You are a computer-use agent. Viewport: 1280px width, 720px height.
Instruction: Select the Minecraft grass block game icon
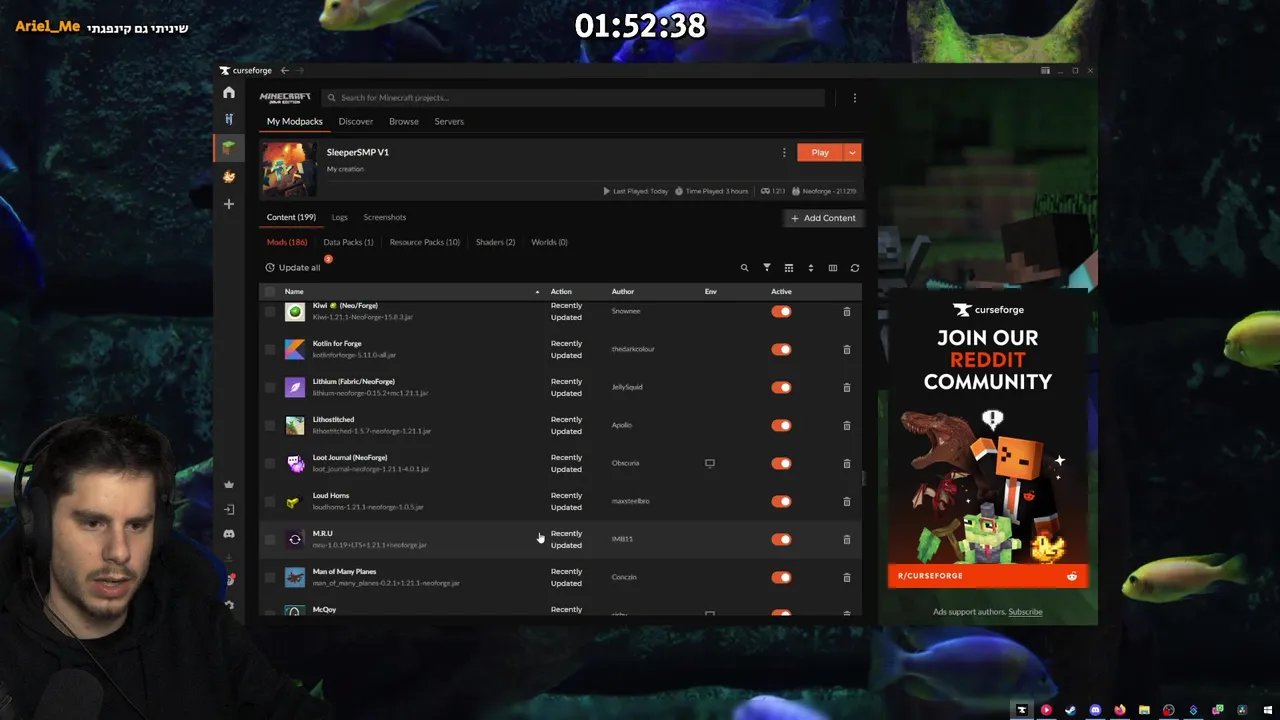click(x=229, y=147)
